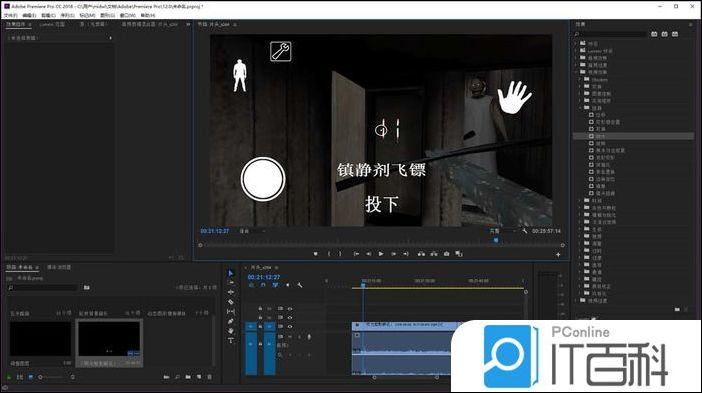This screenshot has width=702, height=393.
Task: Toggle eye visibility on second video track
Action: point(290,317)
